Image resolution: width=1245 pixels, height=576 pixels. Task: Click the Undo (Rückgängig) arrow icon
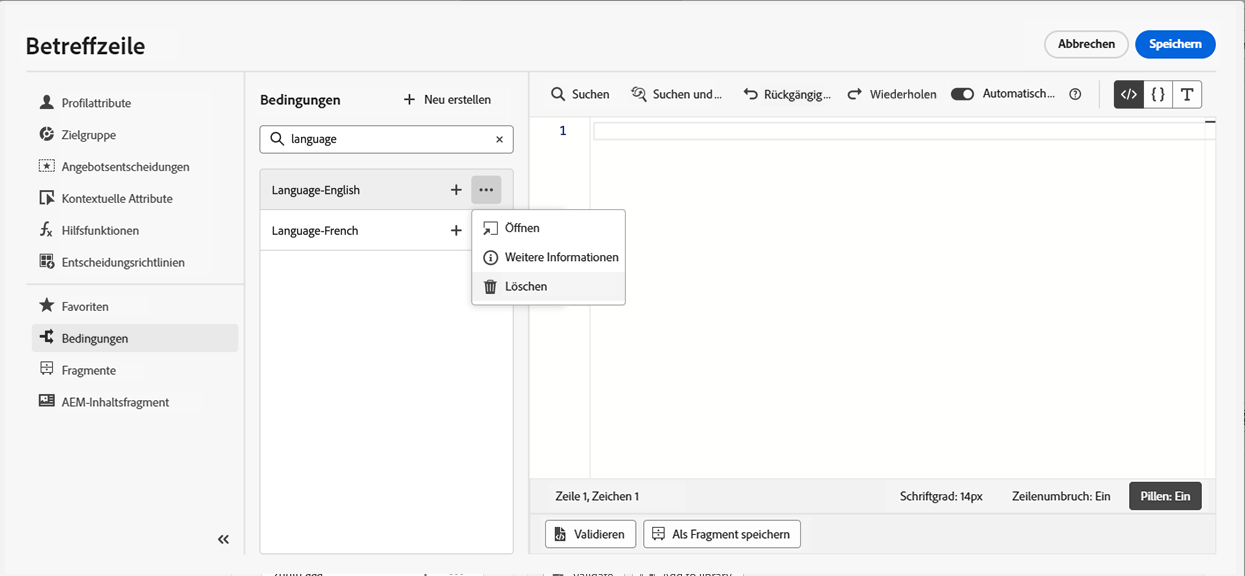(x=751, y=94)
